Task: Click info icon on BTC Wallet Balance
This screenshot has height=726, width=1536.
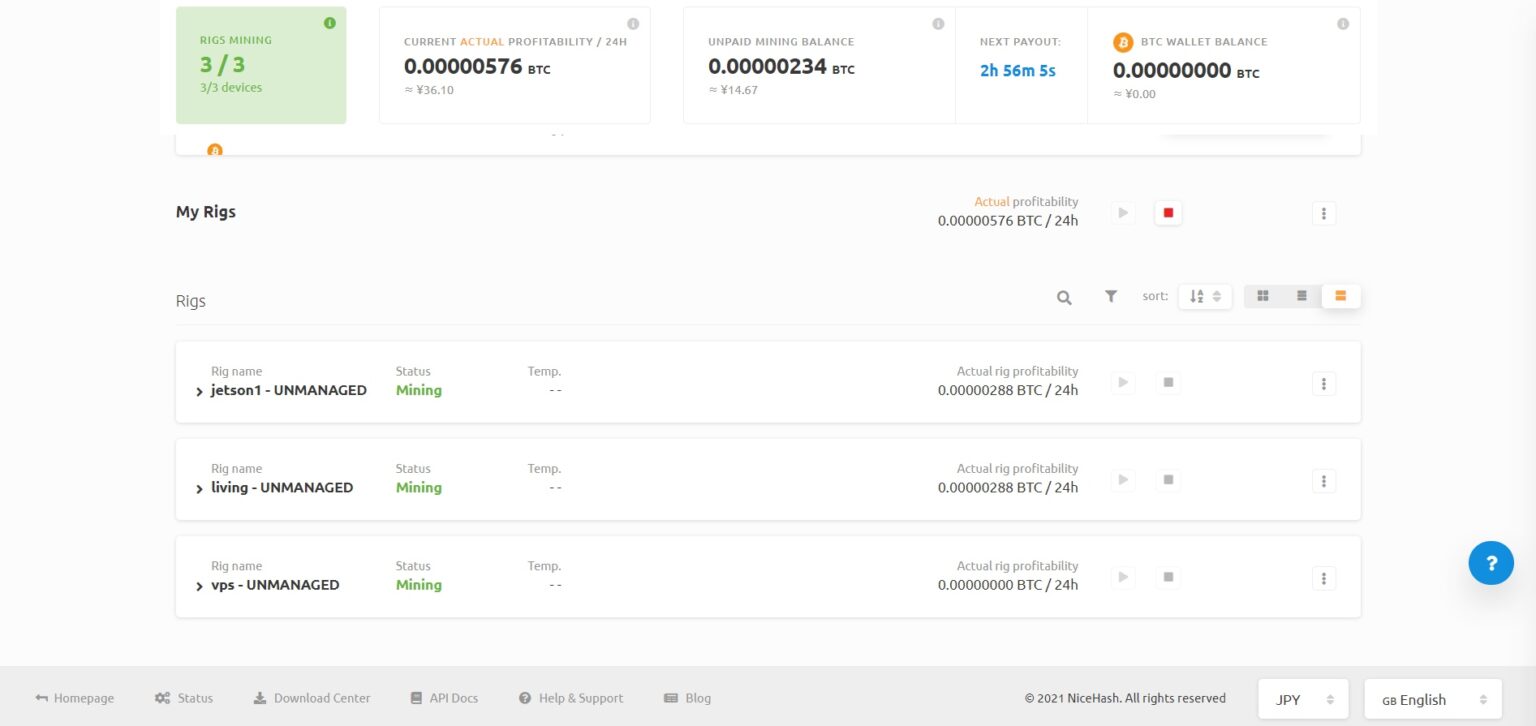Action: coord(1342,24)
